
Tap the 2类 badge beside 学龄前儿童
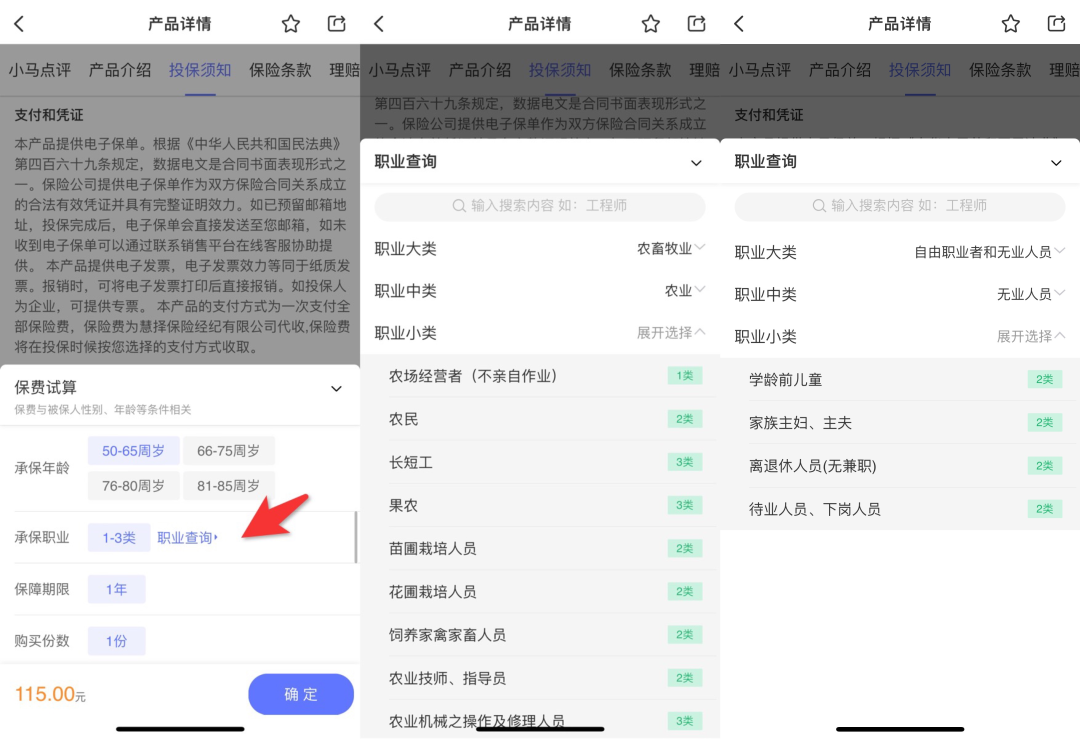(x=1044, y=380)
